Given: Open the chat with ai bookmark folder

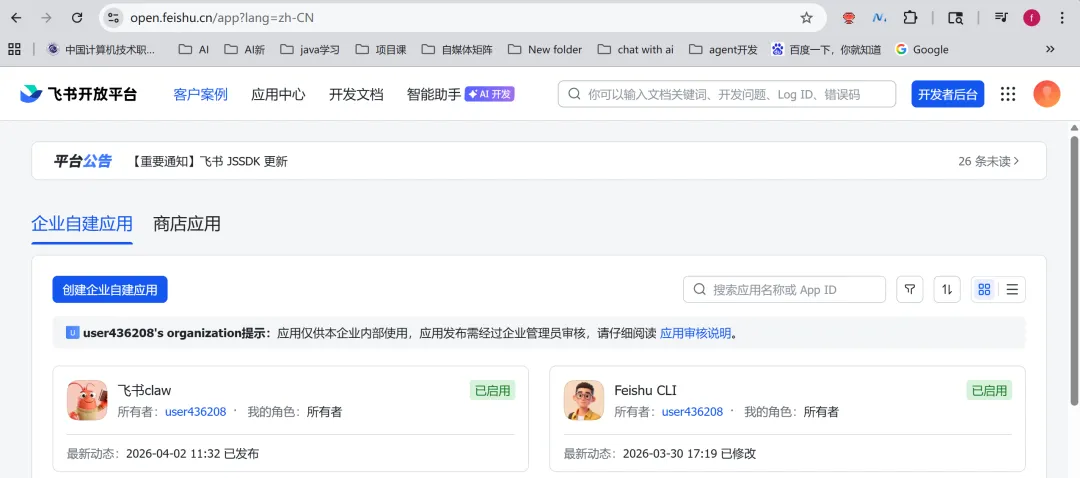Looking at the screenshot, I should click(x=635, y=49).
